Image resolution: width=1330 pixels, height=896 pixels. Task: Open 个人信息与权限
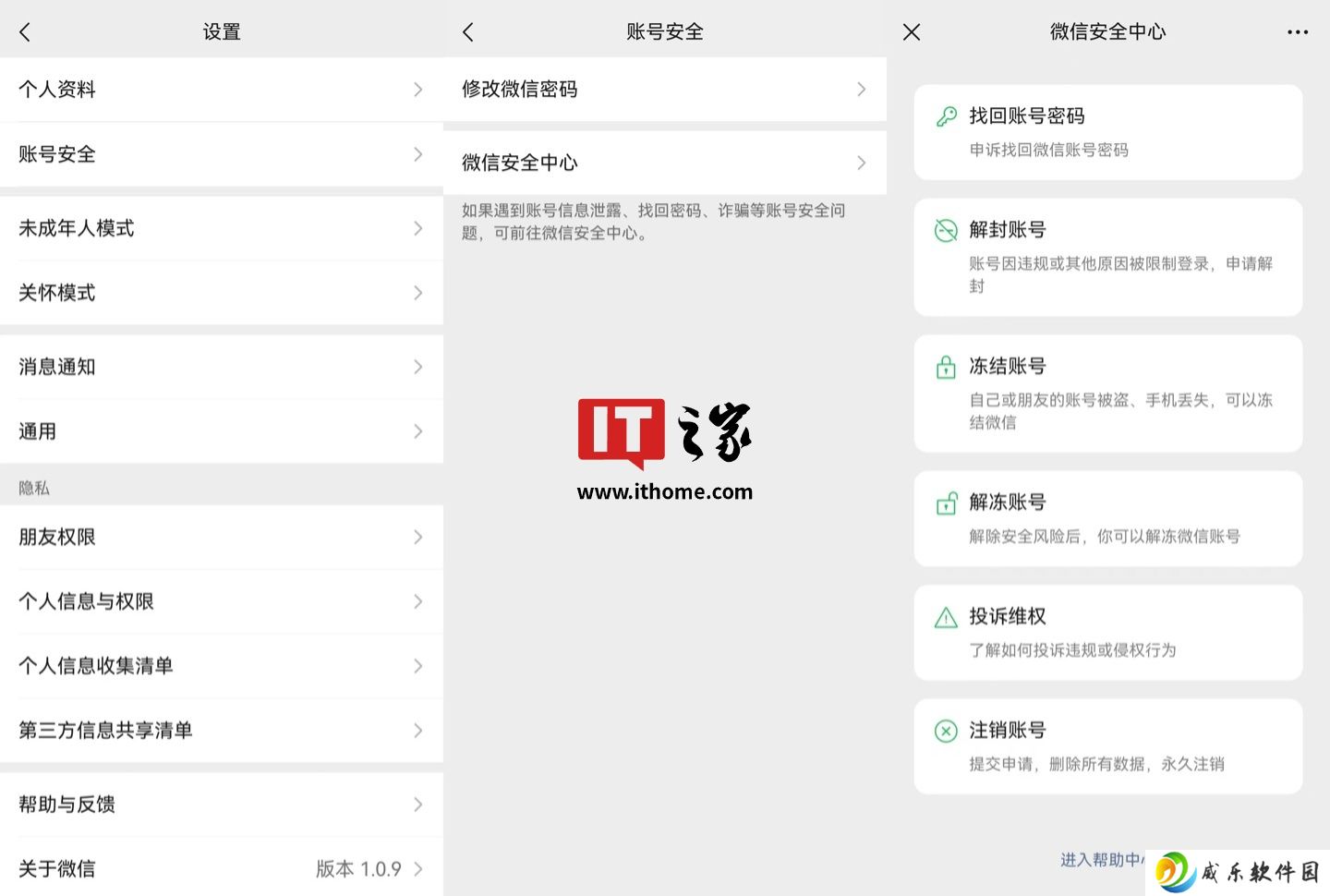click(222, 601)
